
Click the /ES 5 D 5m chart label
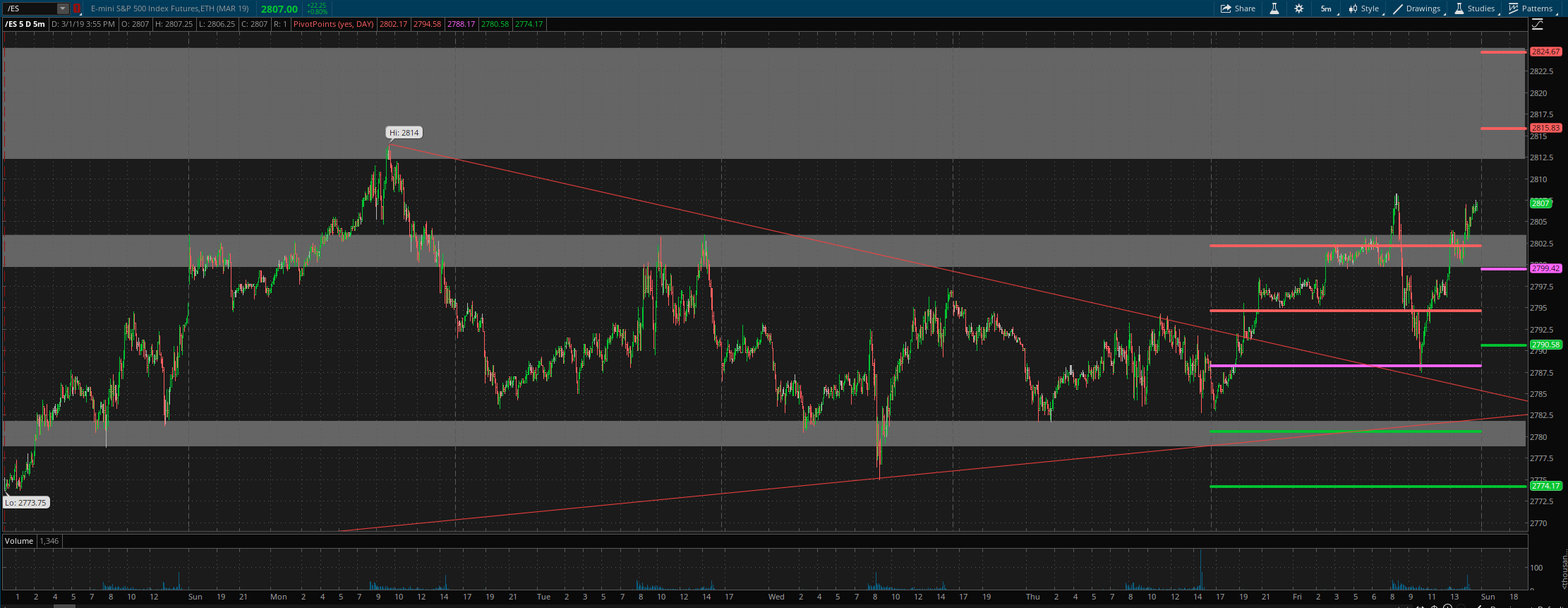point(25,24)
